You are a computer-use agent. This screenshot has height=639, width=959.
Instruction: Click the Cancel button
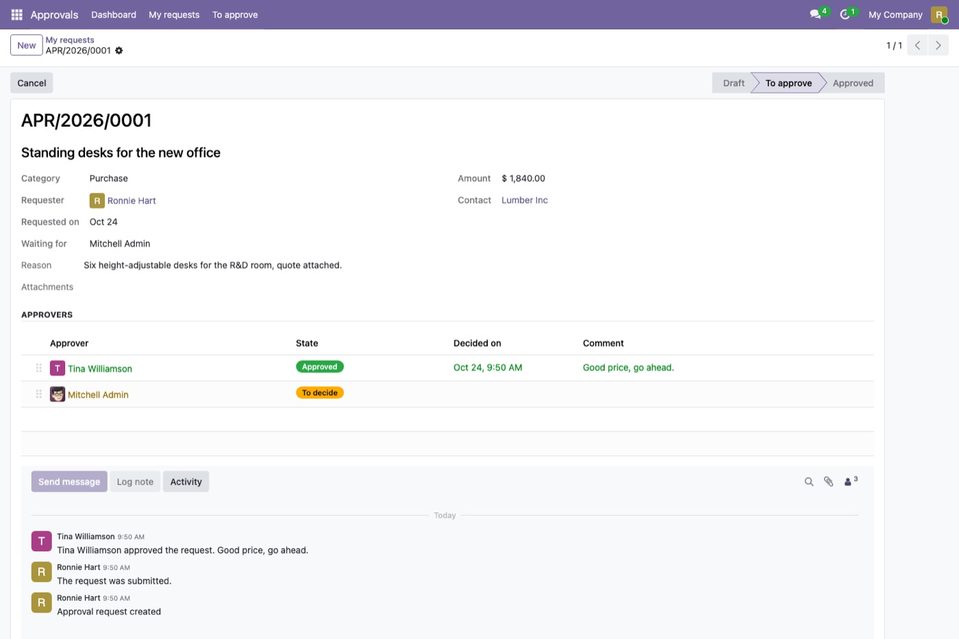[32, 83]
